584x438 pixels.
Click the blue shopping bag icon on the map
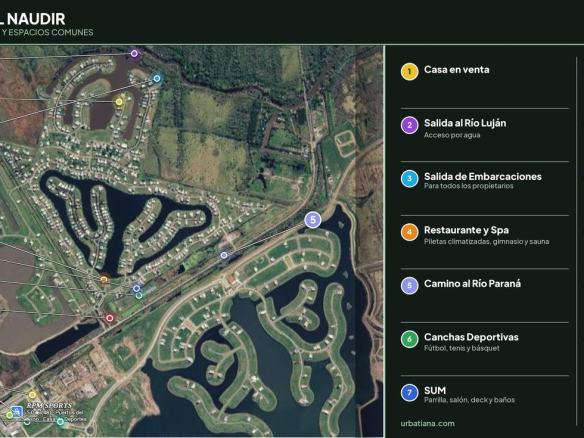pyautogui.click(x=16, y=412)
